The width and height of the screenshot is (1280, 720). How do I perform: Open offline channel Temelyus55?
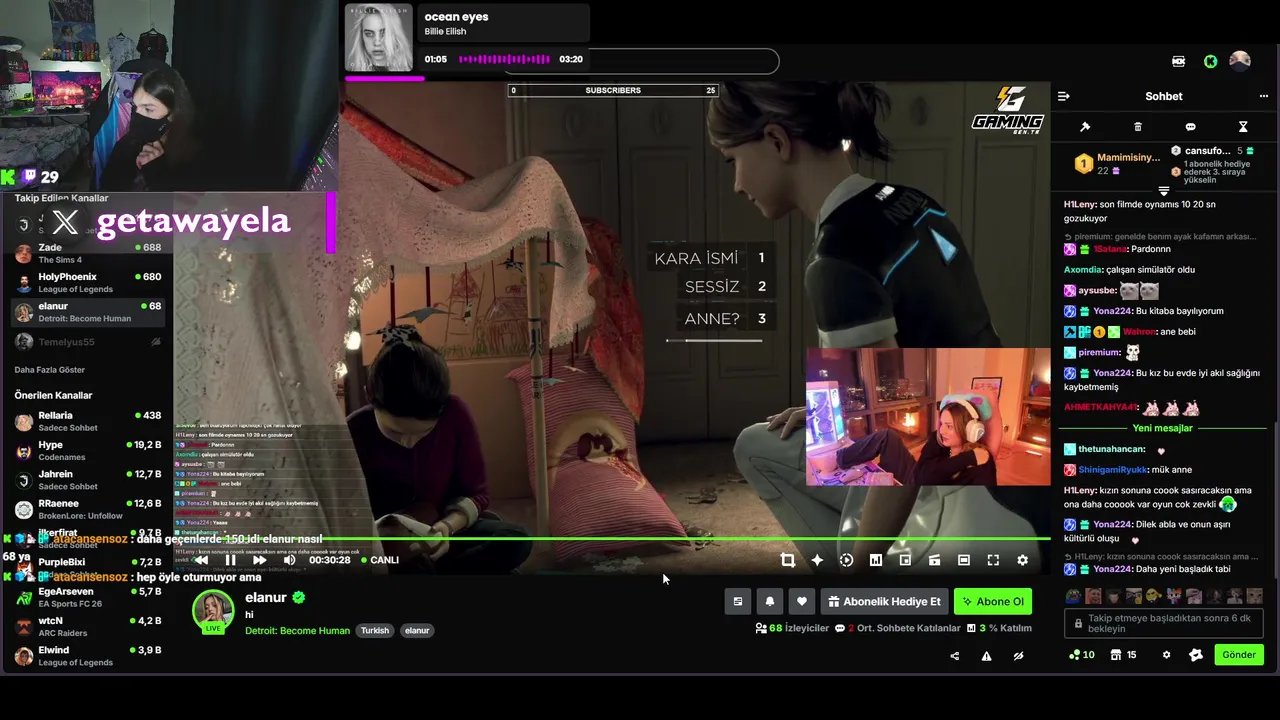tap(88, 342)
